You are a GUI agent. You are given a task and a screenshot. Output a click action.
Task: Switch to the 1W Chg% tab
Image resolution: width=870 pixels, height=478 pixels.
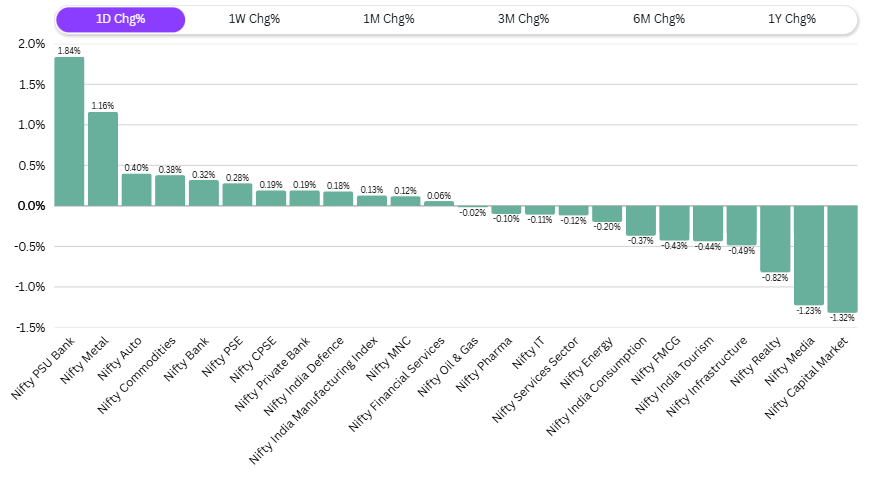pyautogui.click(x=254, y=19)
